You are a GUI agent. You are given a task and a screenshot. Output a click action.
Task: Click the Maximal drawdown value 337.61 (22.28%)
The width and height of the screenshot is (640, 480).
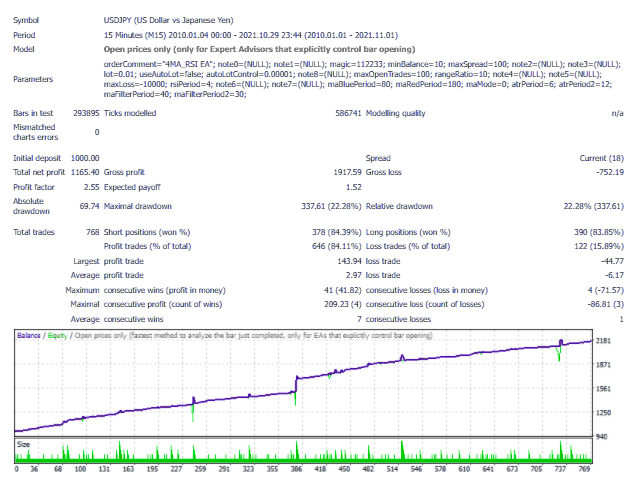pyautogui.click(x=331, y=206)
